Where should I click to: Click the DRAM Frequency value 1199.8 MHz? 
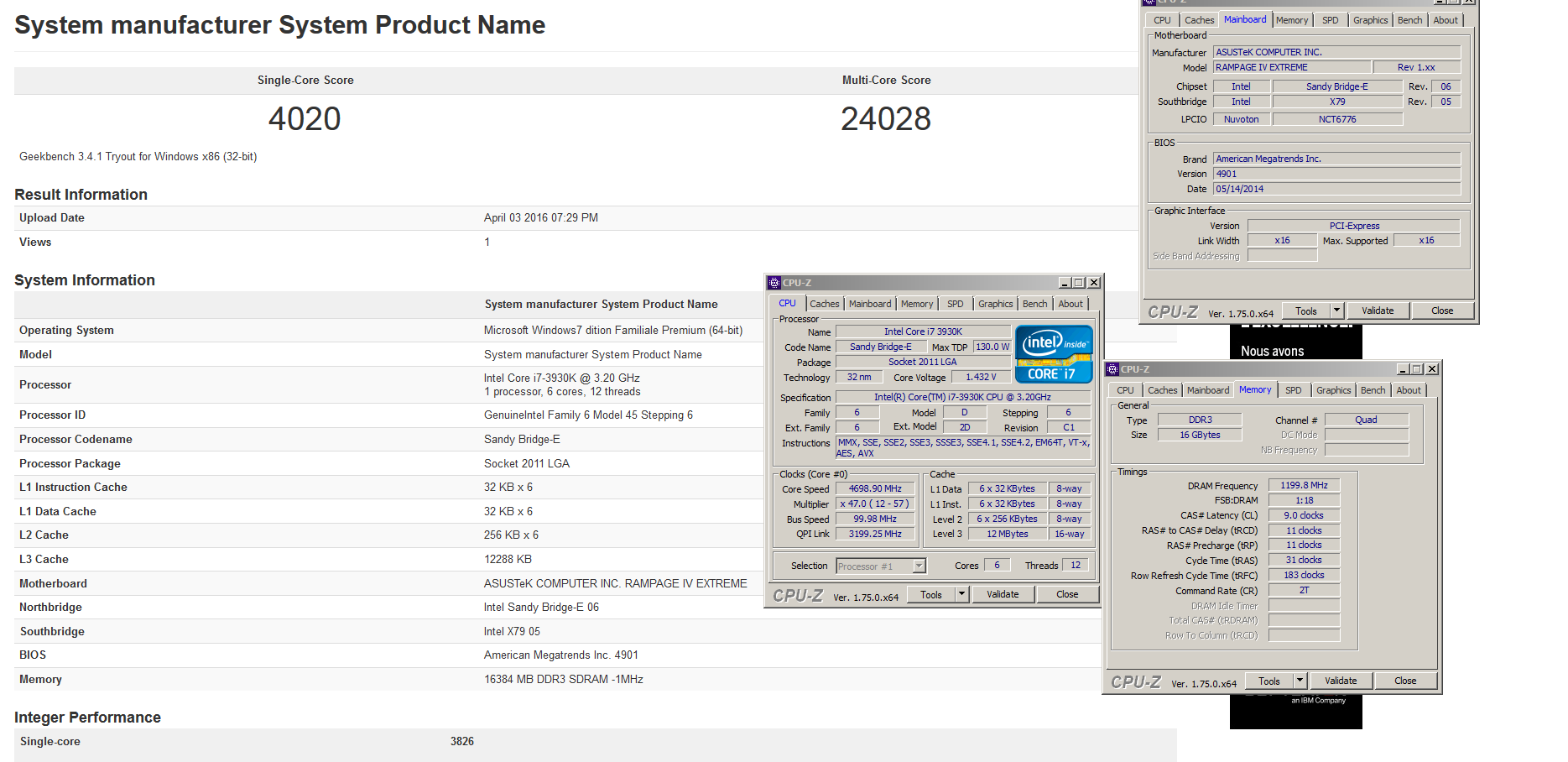click(1304, 485)
